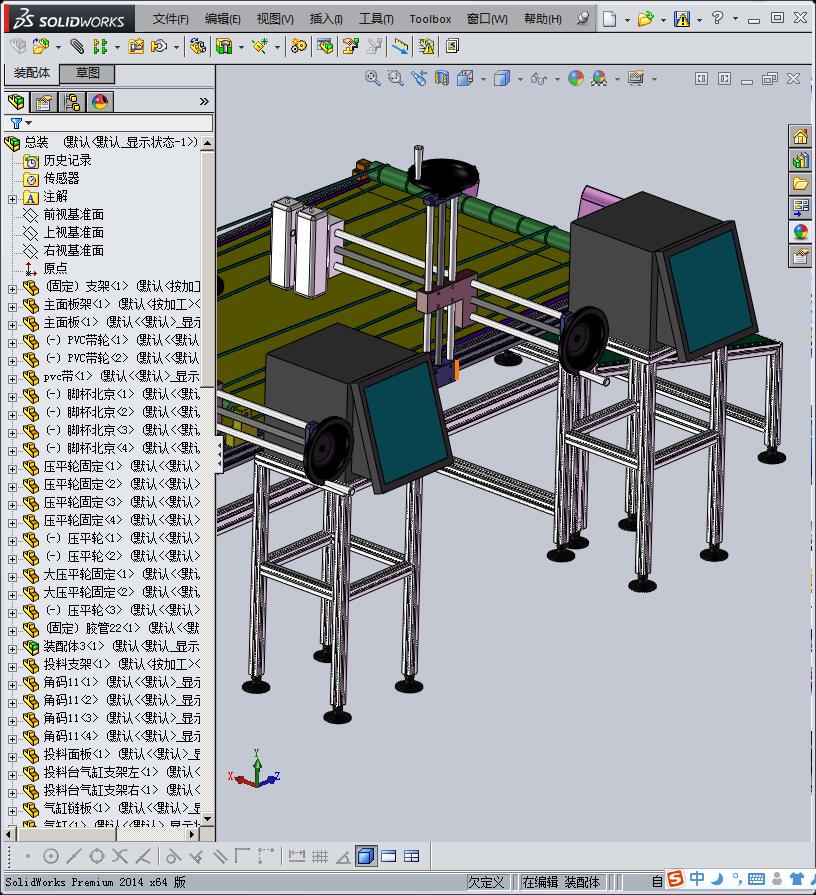Expand the (固定) 支架<1> tree node
Image resolution: width=816 pixels, height=895 pixels.
click(x=12, y=289)
